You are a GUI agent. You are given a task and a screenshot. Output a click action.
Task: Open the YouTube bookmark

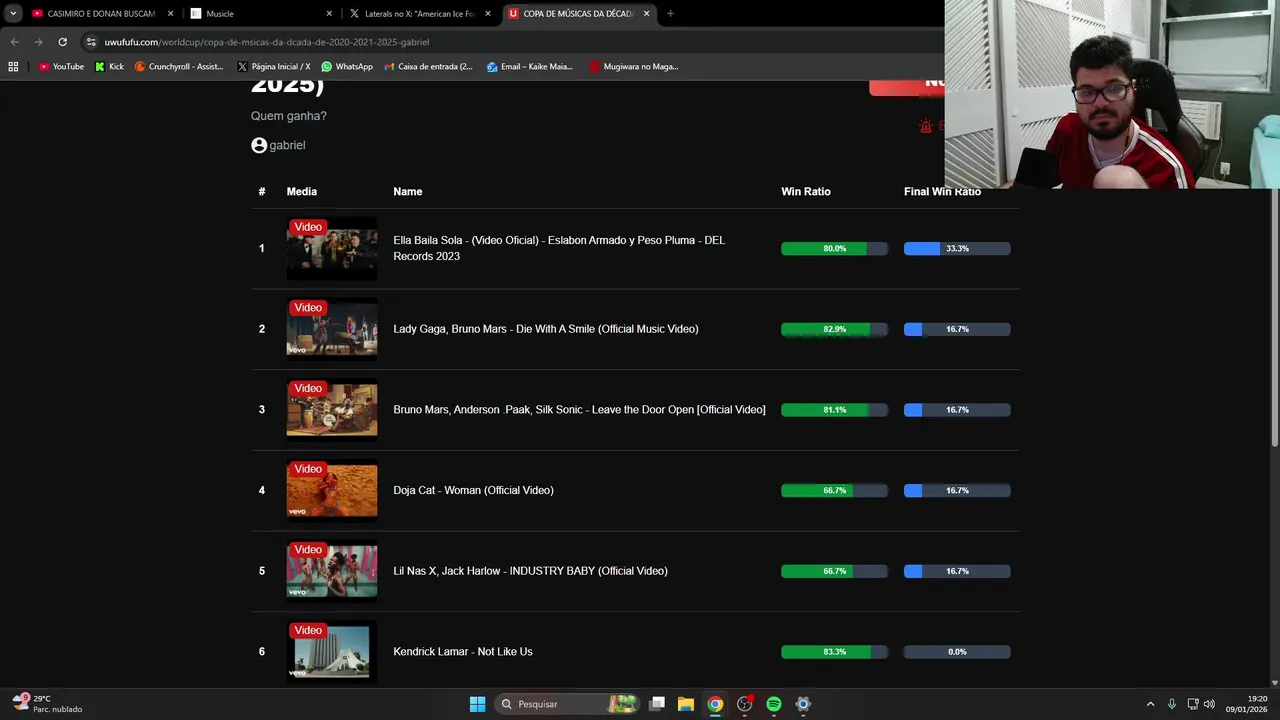tap(61, 67)
